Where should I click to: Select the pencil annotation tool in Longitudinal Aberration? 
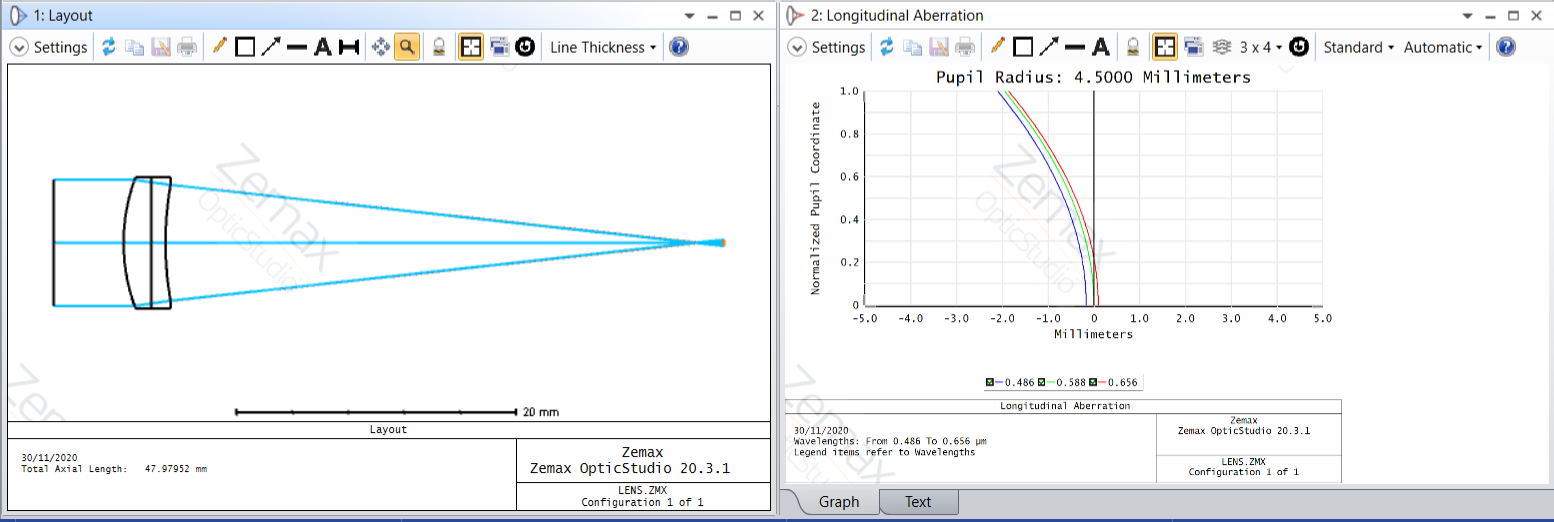point(996,47)
